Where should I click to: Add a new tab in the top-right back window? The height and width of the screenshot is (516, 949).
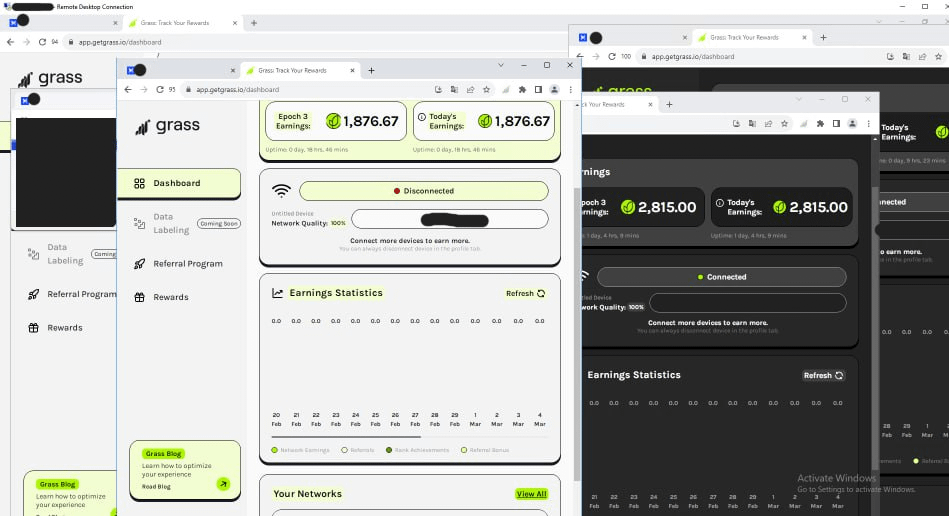pos(823,38)
